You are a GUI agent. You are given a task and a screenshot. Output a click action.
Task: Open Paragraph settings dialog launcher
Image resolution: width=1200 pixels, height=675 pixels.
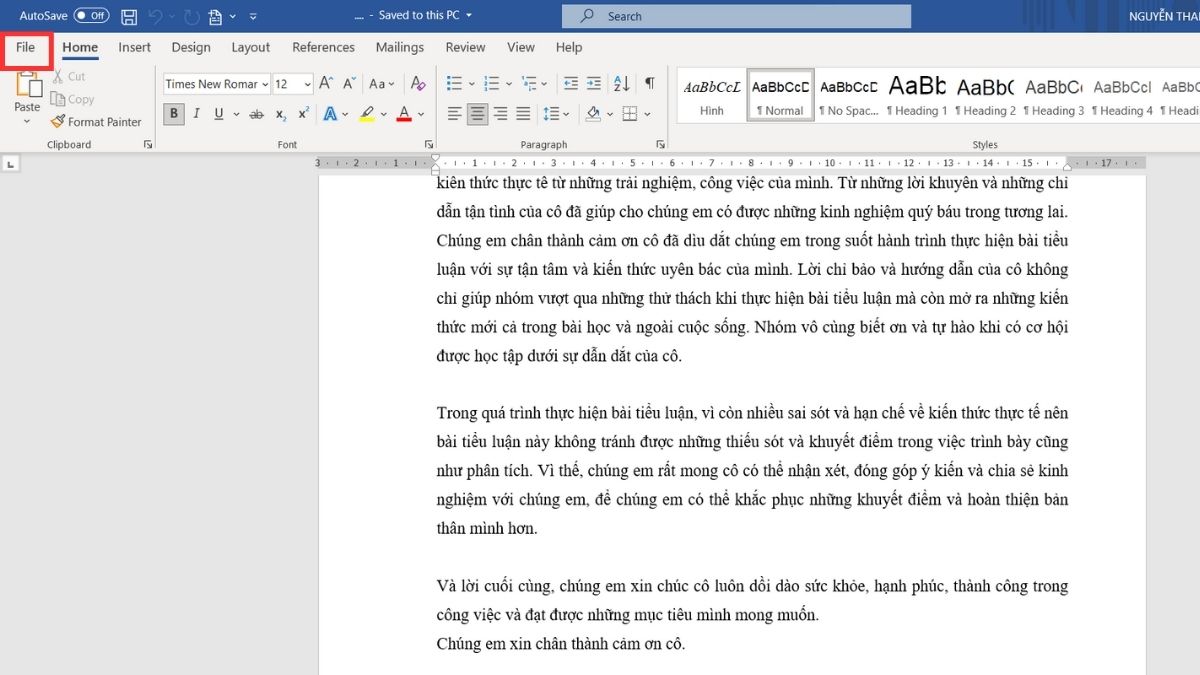[661, 145]
